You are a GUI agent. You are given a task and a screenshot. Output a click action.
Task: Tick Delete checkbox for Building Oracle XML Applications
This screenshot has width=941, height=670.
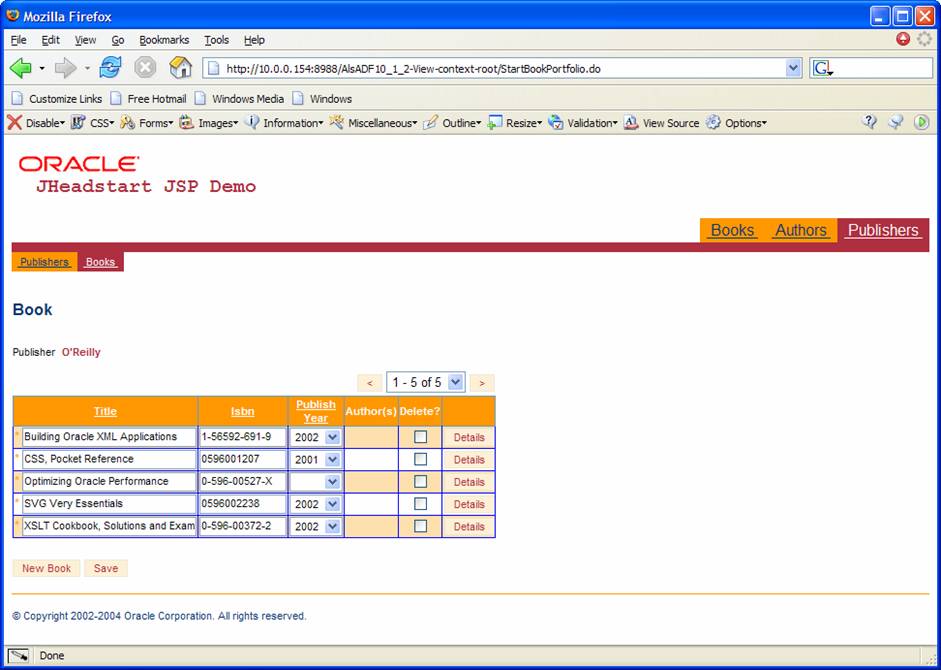[420, 437]
